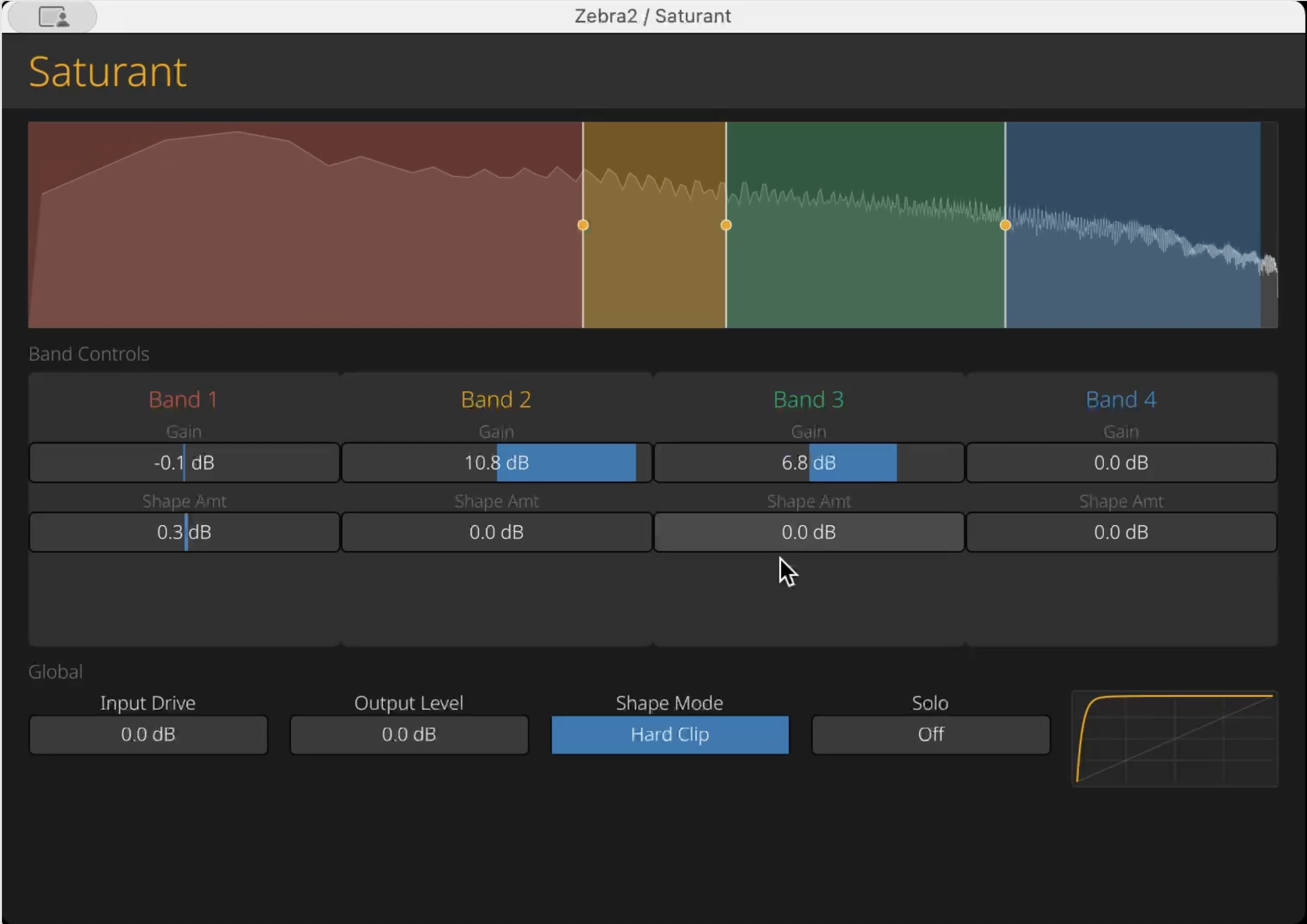This screenshot has width=1307, height=924.
Task: Open the Shape Mode Hard Clip selector
Action: (670, 735)
